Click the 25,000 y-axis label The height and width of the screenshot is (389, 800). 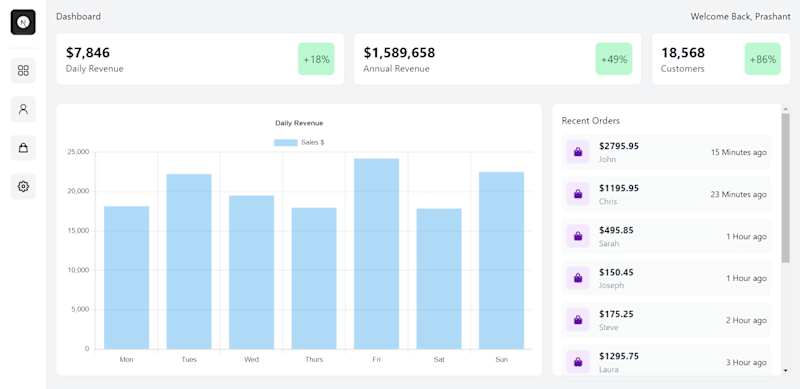78,152
